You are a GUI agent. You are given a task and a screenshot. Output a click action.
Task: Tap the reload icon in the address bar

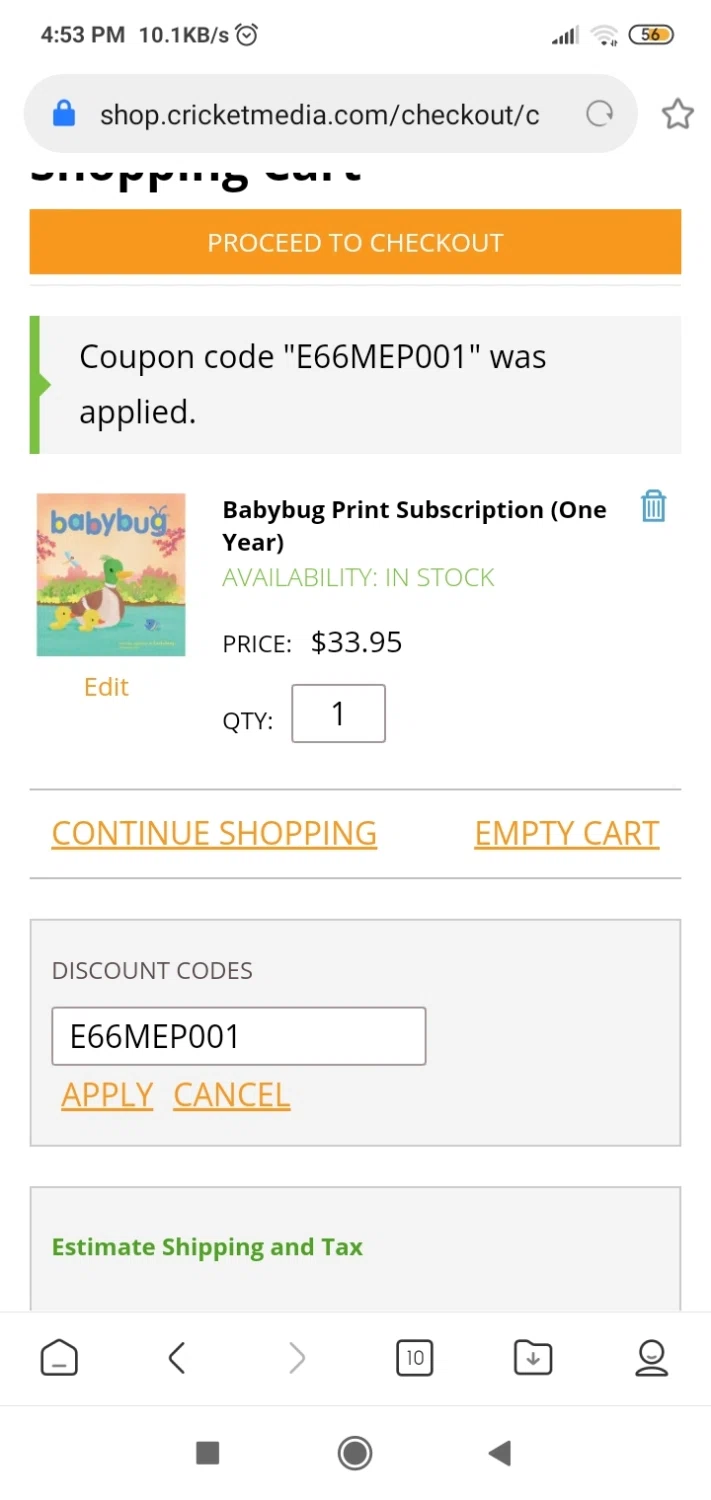(x=599, y=114)
